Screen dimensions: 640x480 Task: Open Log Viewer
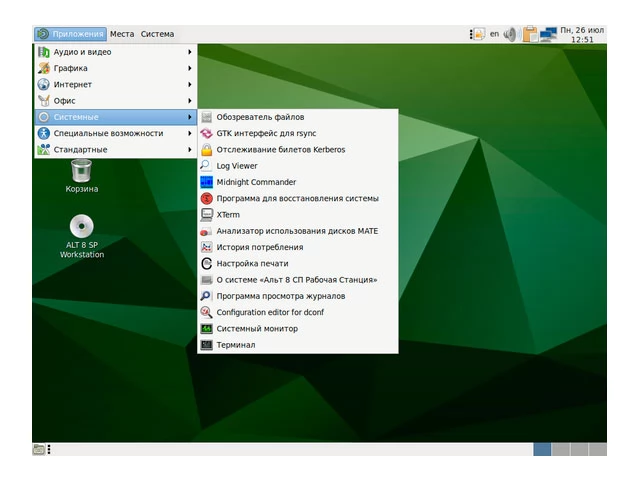pos(237,166)
